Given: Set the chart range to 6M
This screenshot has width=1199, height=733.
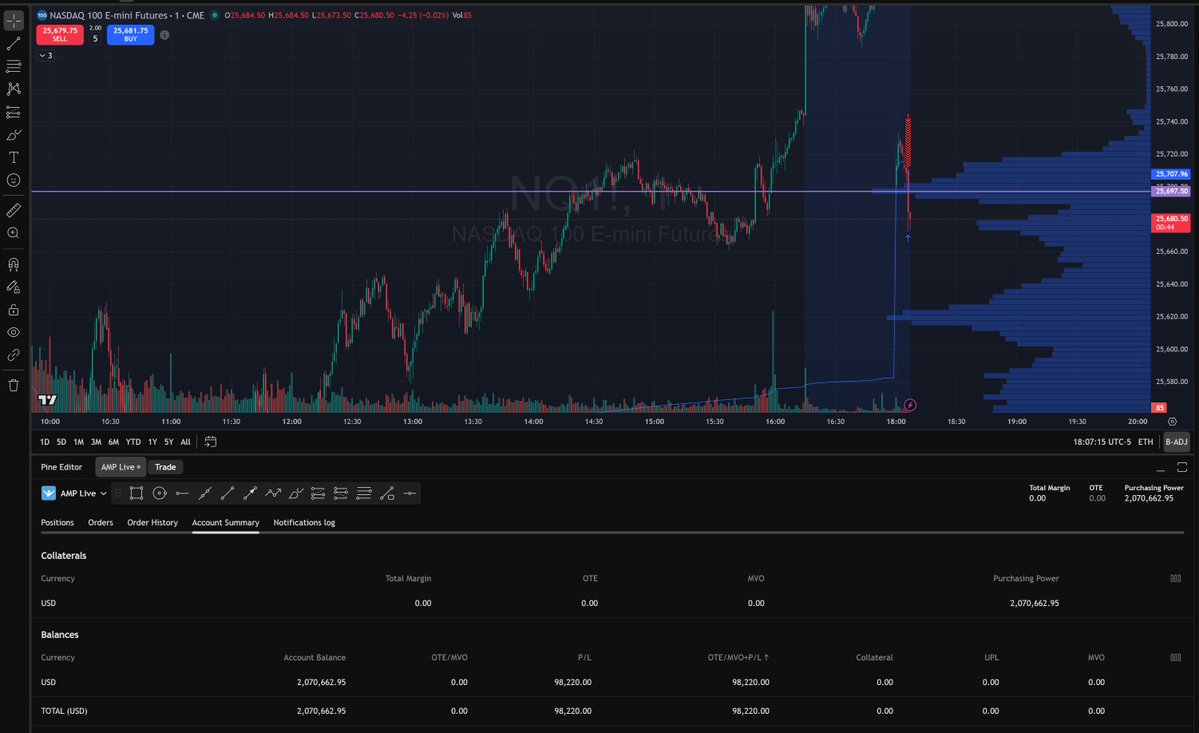Looking at the screenshot, I should 113,442.
